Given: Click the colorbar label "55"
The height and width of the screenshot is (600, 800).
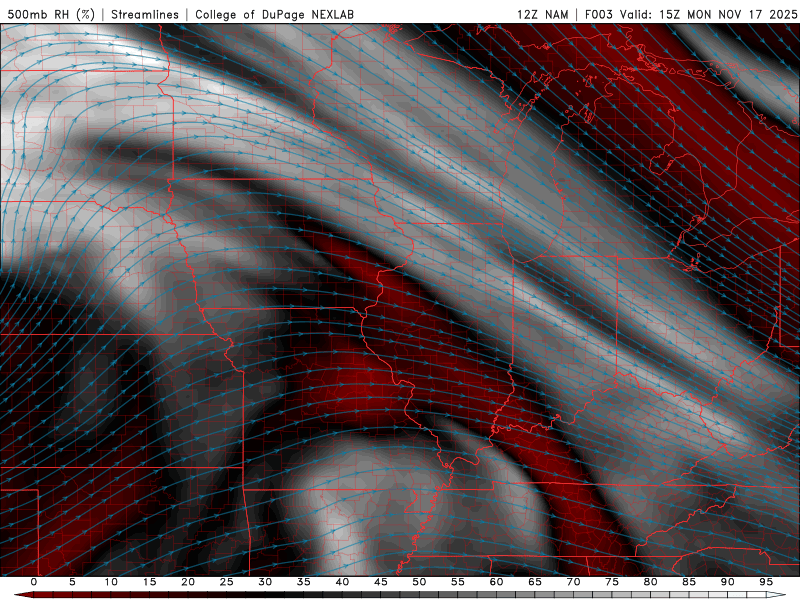Looking at the screenshot, I should click(x=458, y=582).
